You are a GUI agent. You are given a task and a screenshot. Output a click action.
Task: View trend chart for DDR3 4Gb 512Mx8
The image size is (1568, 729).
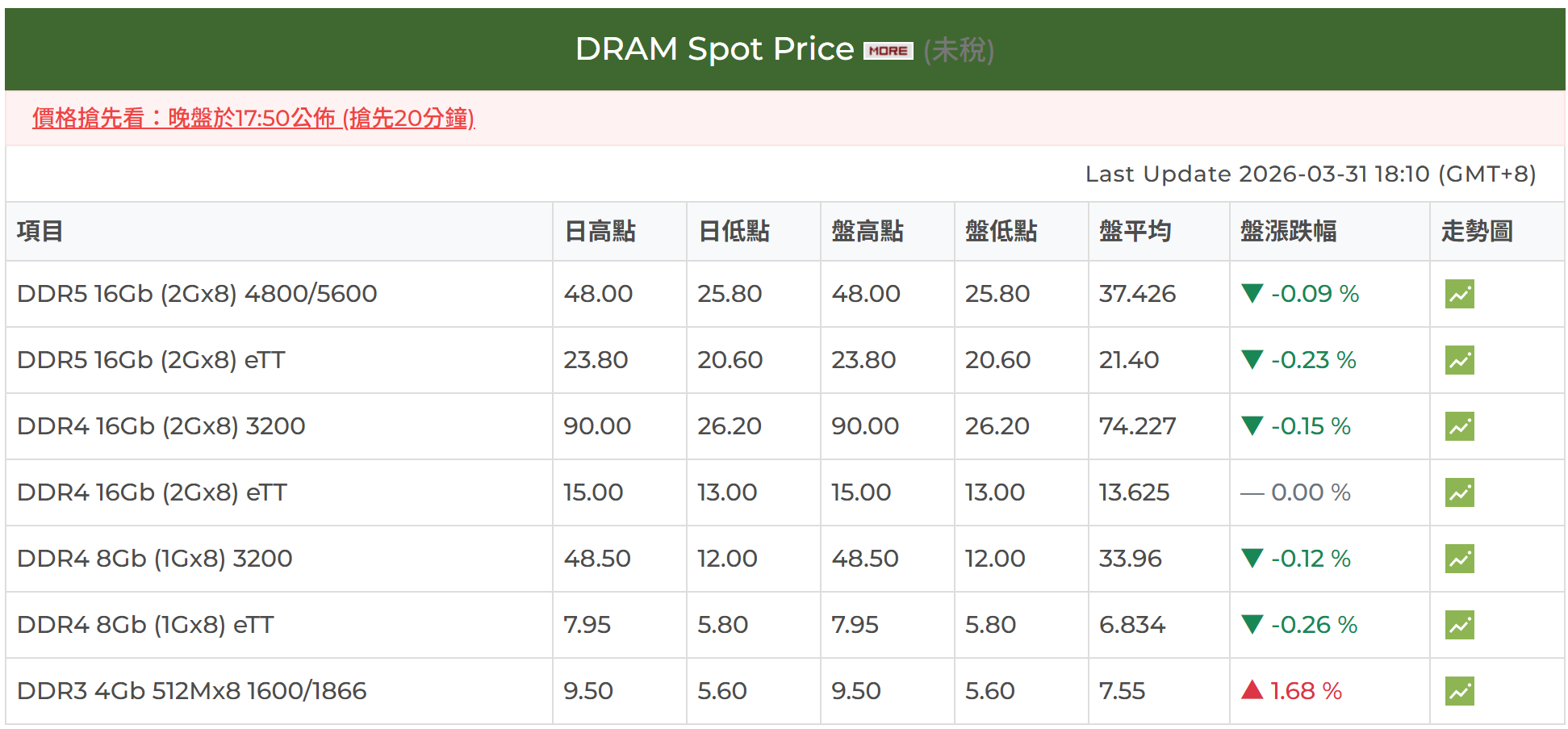[x=1459, y=691]
